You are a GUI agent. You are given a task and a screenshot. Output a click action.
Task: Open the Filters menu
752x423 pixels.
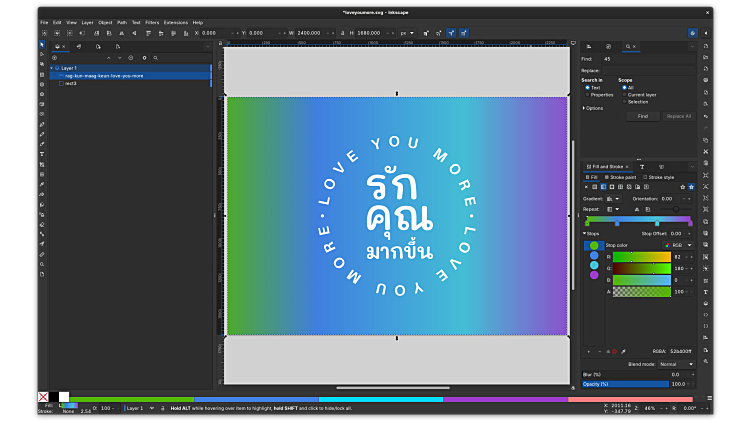[x=152, y=22]
